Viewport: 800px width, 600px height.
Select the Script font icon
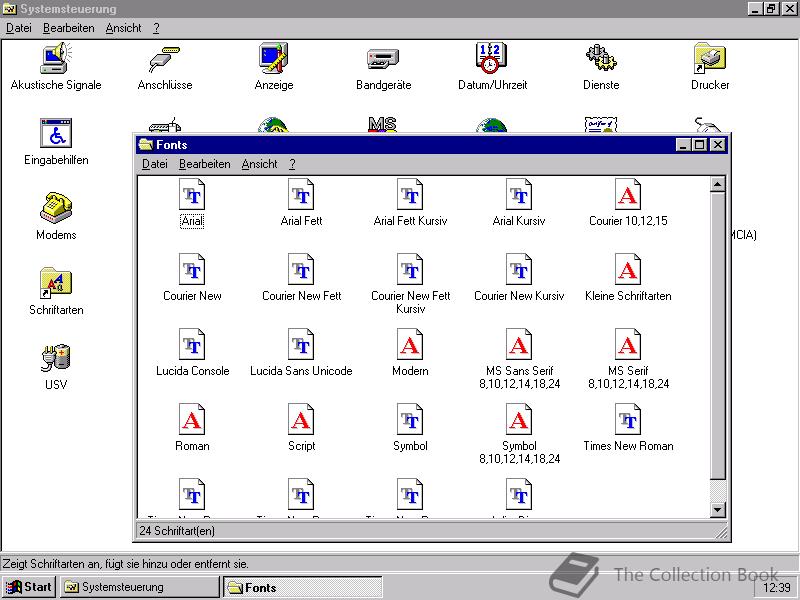tap(301, 419)
